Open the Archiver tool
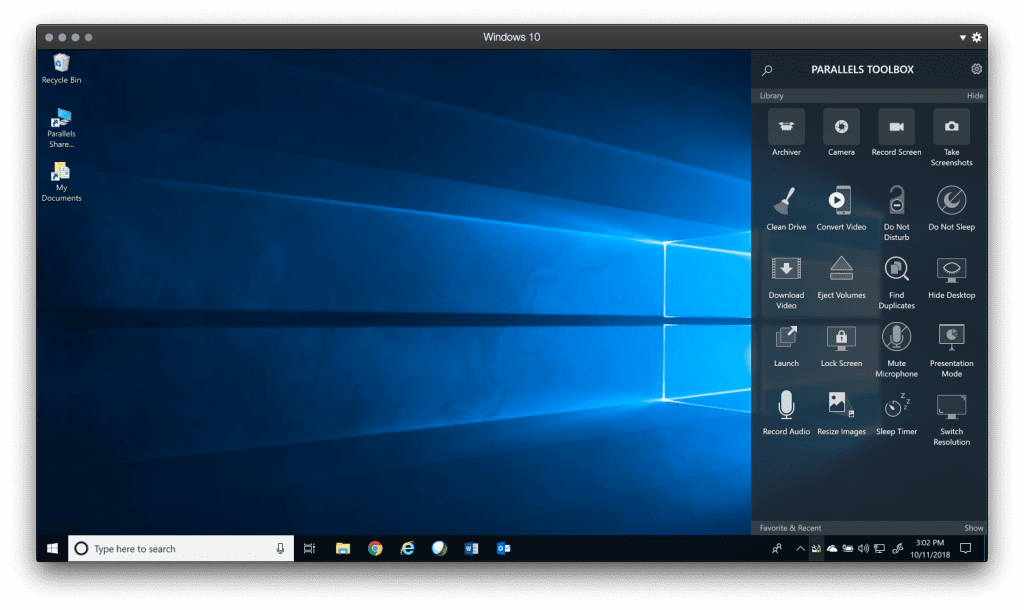The image size is (1024, 610). [x=786, y=127]
